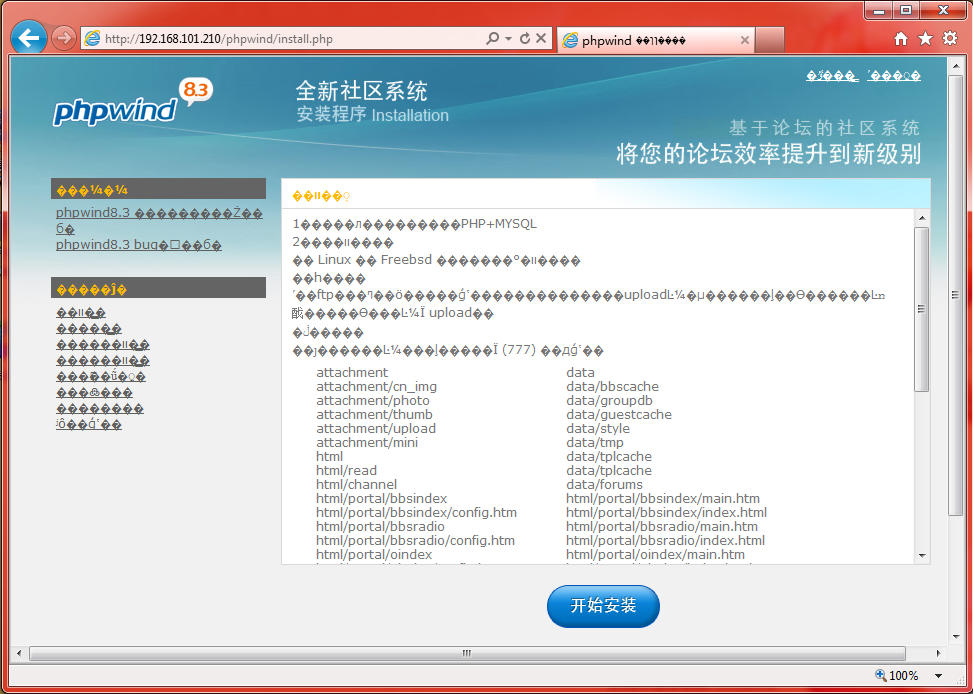973x694 pixels.
Task: Maximize the browser window
Action: click(906, 11)
